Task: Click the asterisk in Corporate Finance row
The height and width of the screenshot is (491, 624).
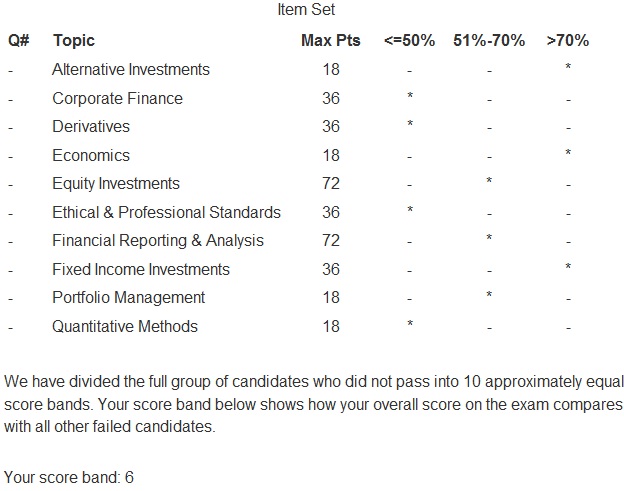Action: [x=410, y=96]
